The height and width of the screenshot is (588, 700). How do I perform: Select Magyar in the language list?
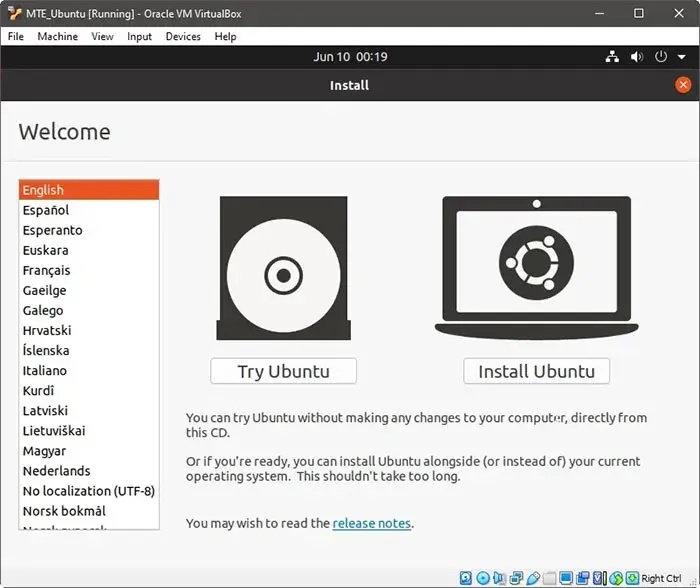[x=89, y=451]
